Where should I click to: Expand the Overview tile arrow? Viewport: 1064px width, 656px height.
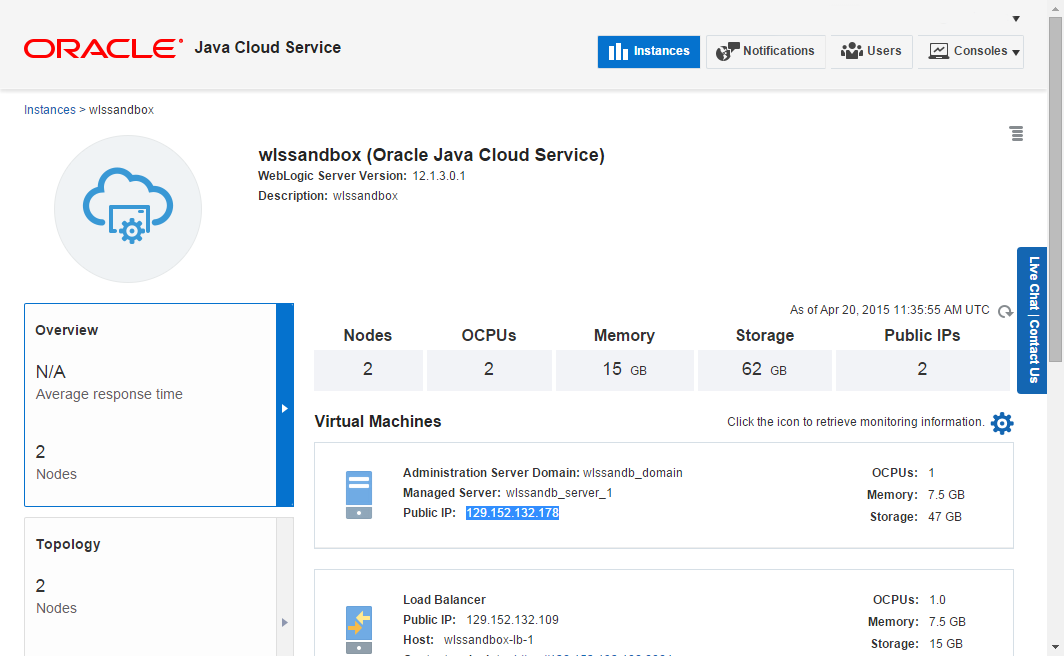click(x=285, y=408)
